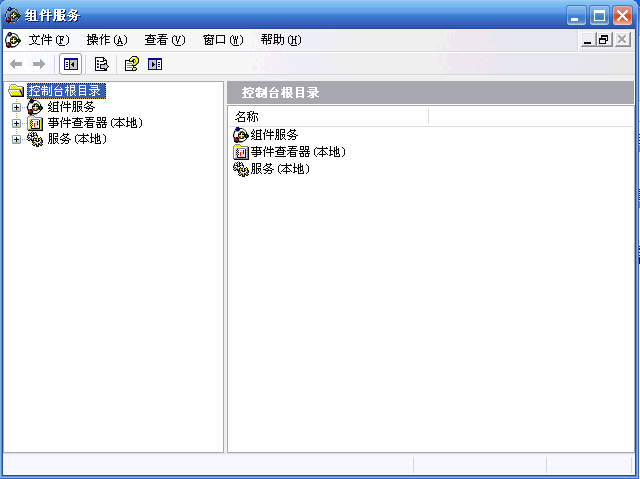Open the 窗口(W) menu
Viewport: 640px width, 479px height.
(223, 40)
